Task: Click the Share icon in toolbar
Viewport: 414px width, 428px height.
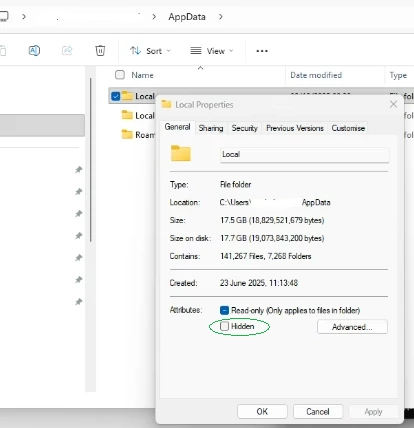Action: (67, 51)
